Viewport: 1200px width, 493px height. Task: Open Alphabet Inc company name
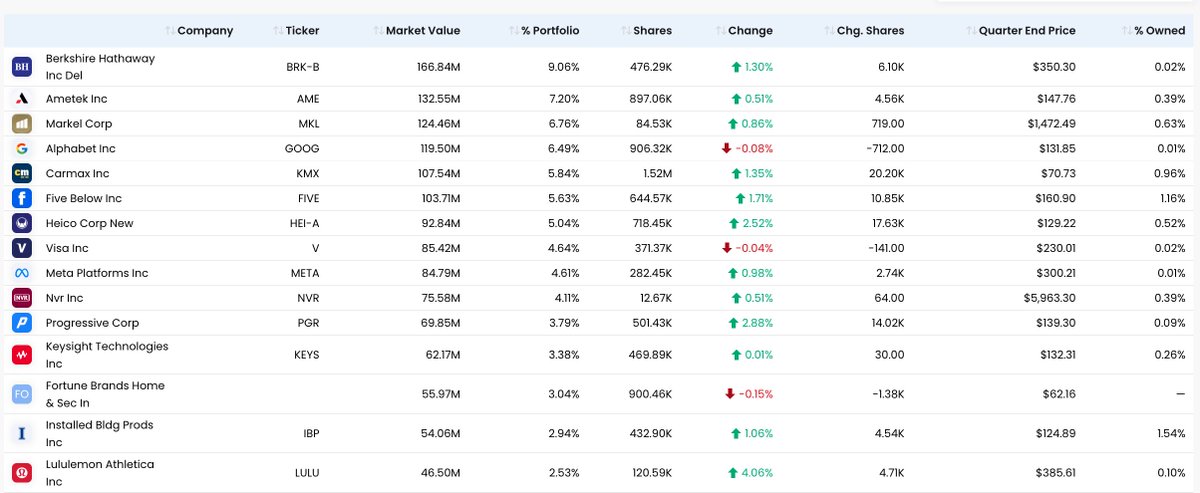(x=81, y=149)
